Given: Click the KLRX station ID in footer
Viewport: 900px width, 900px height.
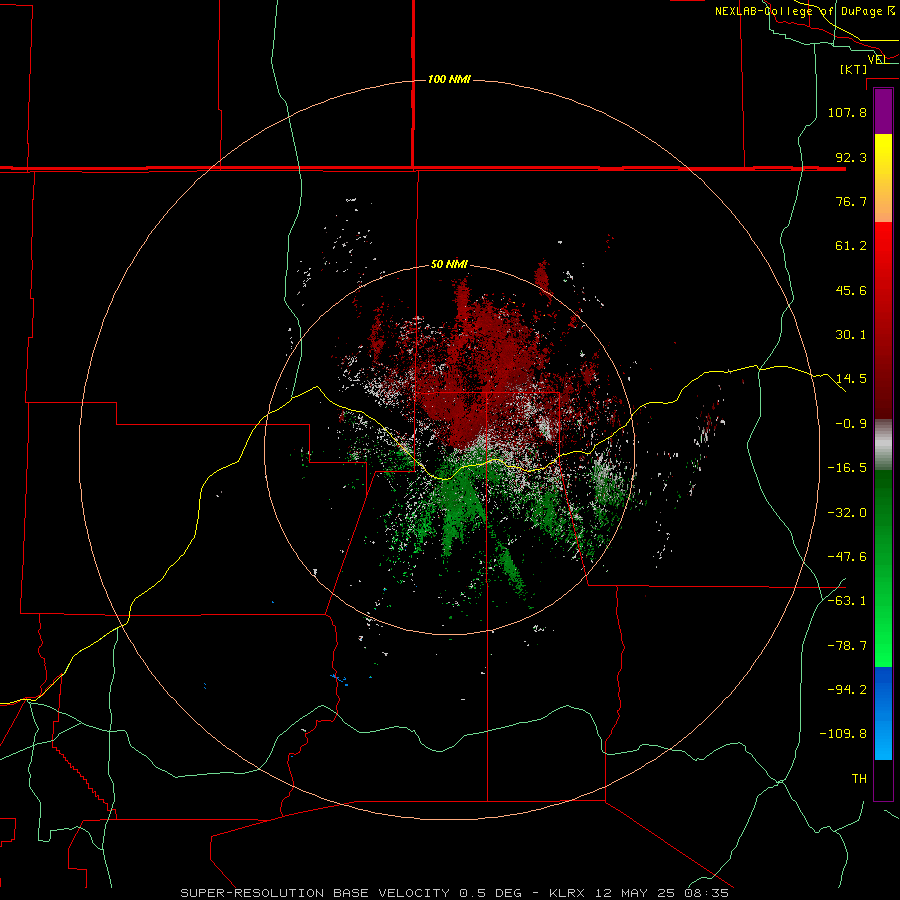Looking at the screenshot, I should [x=569, y=893].
